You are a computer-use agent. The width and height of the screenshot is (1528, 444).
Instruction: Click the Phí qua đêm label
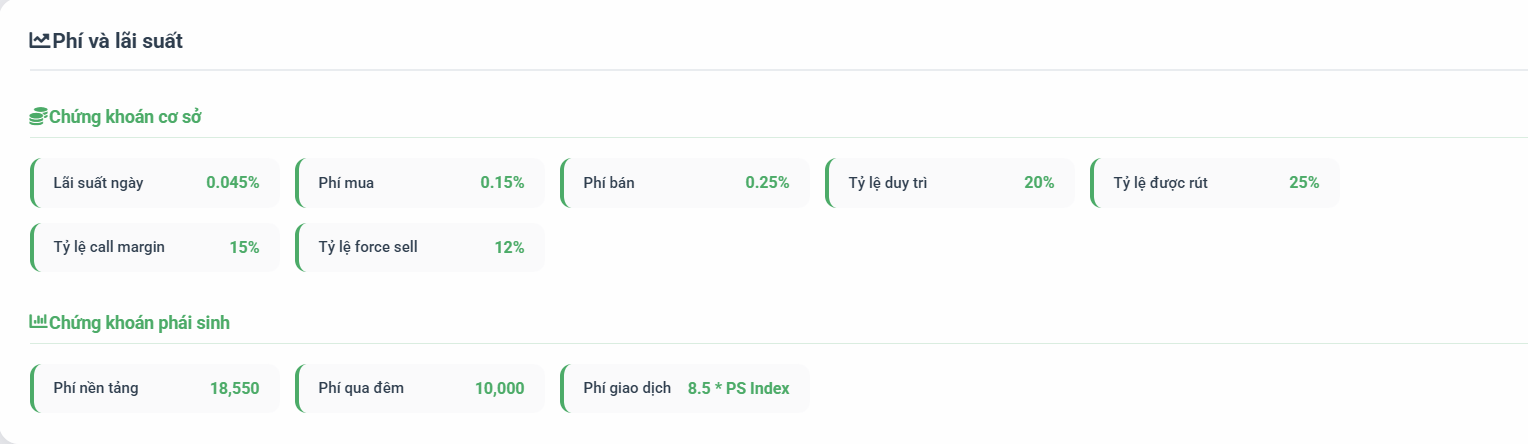pyautogui.click(x=361, y=388)
